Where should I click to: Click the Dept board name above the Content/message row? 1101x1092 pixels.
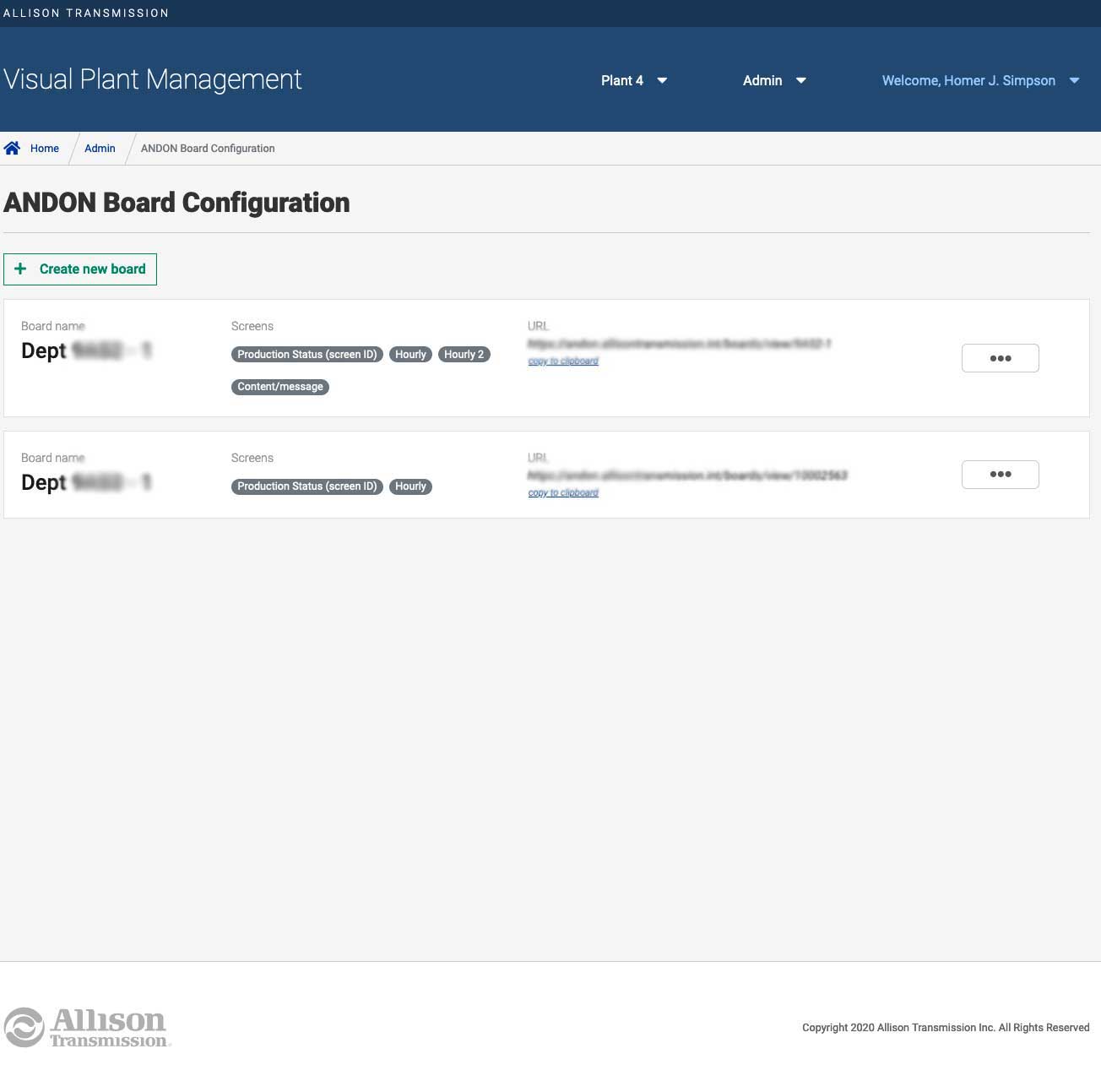coord(86,350)
